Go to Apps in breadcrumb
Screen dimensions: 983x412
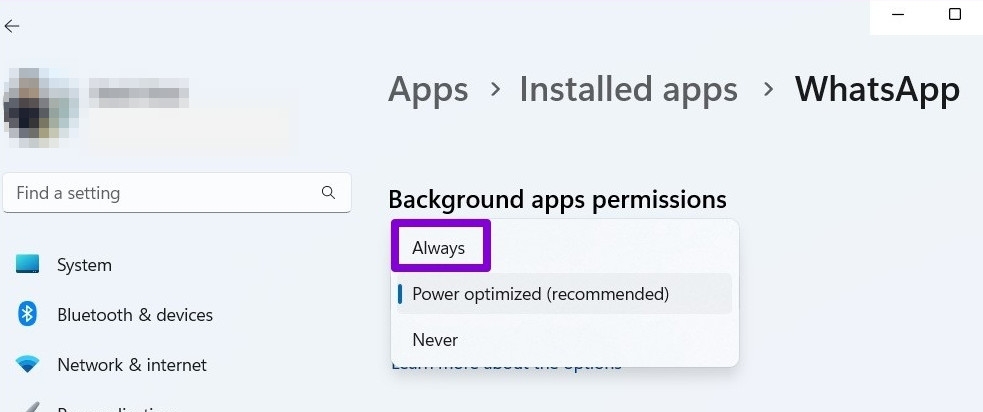(x=428, y=89)
